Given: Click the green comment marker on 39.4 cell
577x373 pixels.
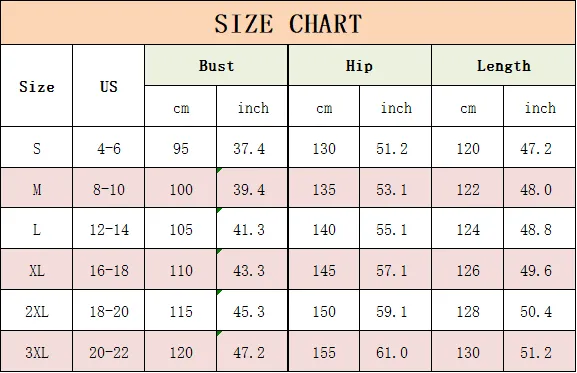Looking at the screenshot, I should pos(219,170).
